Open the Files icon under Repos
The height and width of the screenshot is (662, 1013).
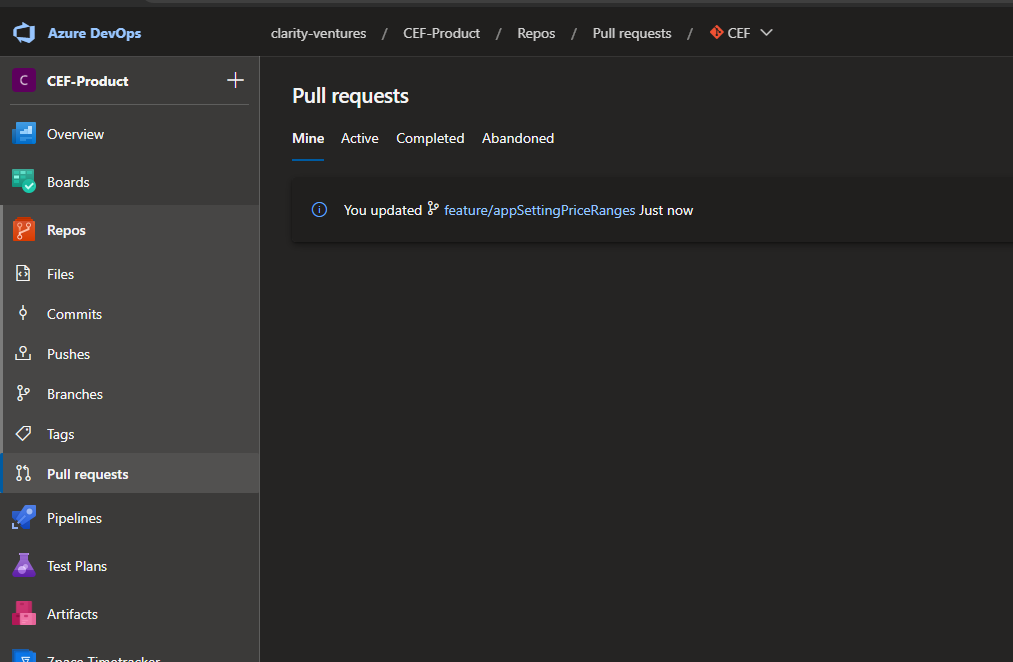23,273
